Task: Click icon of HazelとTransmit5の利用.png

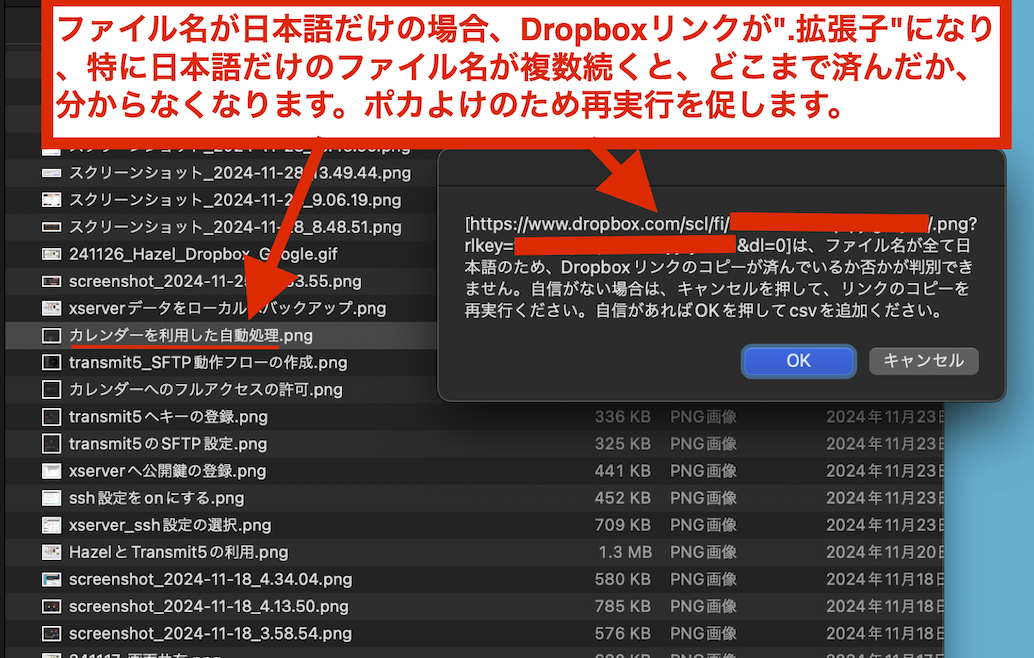Action: 52,552
